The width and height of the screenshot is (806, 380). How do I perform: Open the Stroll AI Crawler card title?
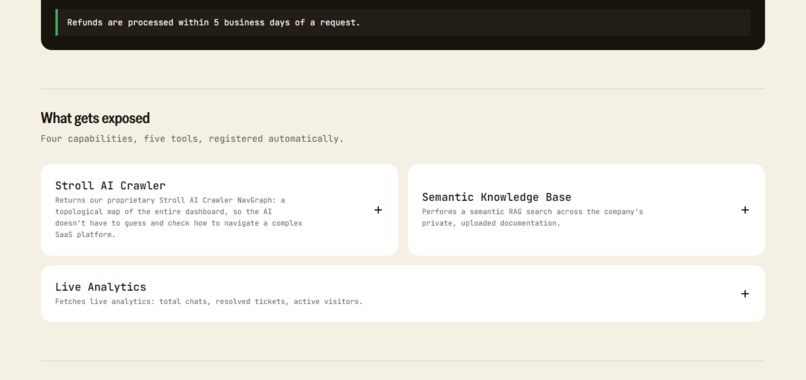(x=110, y=186)
